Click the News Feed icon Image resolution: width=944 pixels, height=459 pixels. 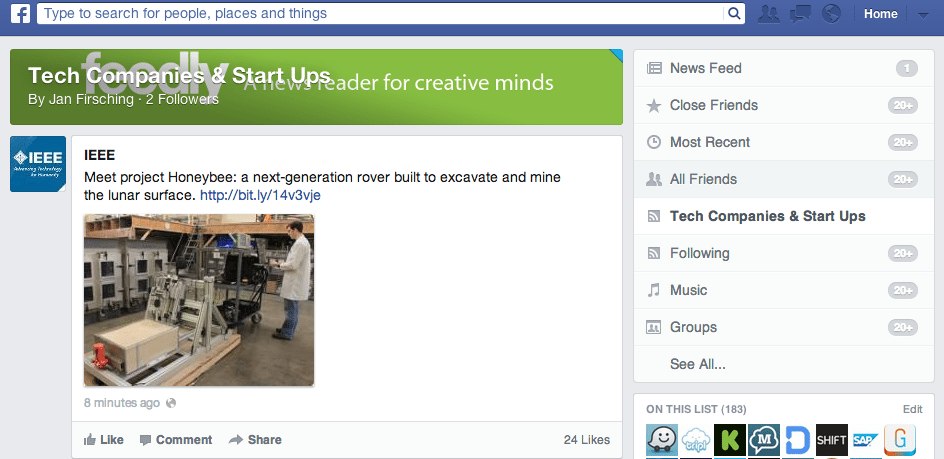(x=654, y=68)
